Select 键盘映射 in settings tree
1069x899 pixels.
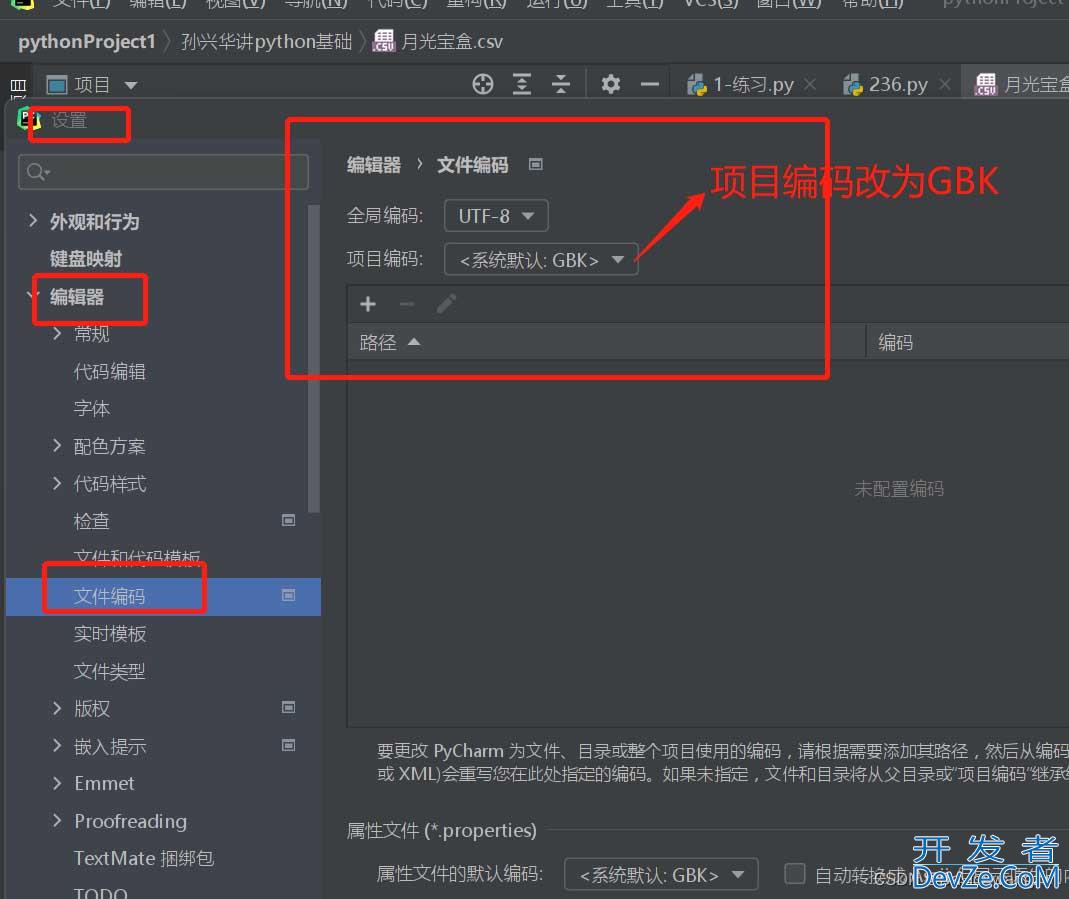(86, 259)
